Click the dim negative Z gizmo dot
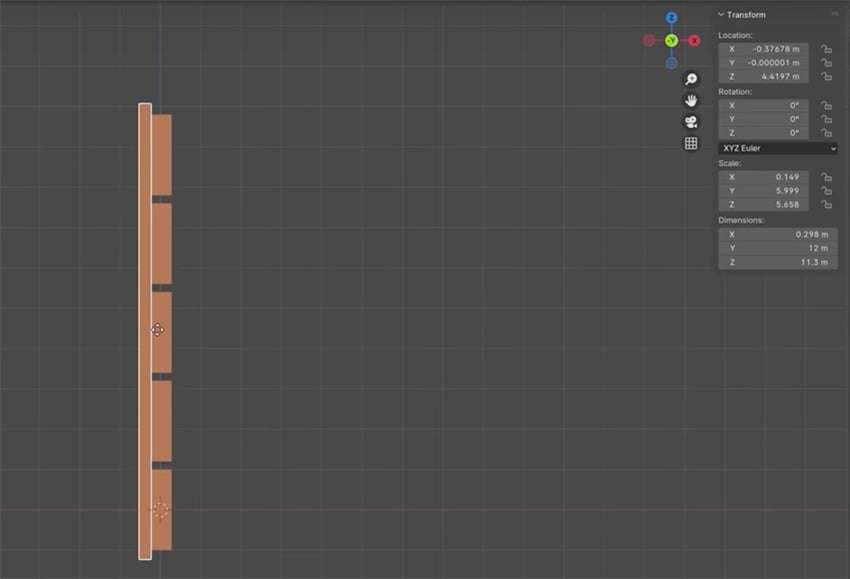This screenshot has height=579, width=850. click(672, 63)
